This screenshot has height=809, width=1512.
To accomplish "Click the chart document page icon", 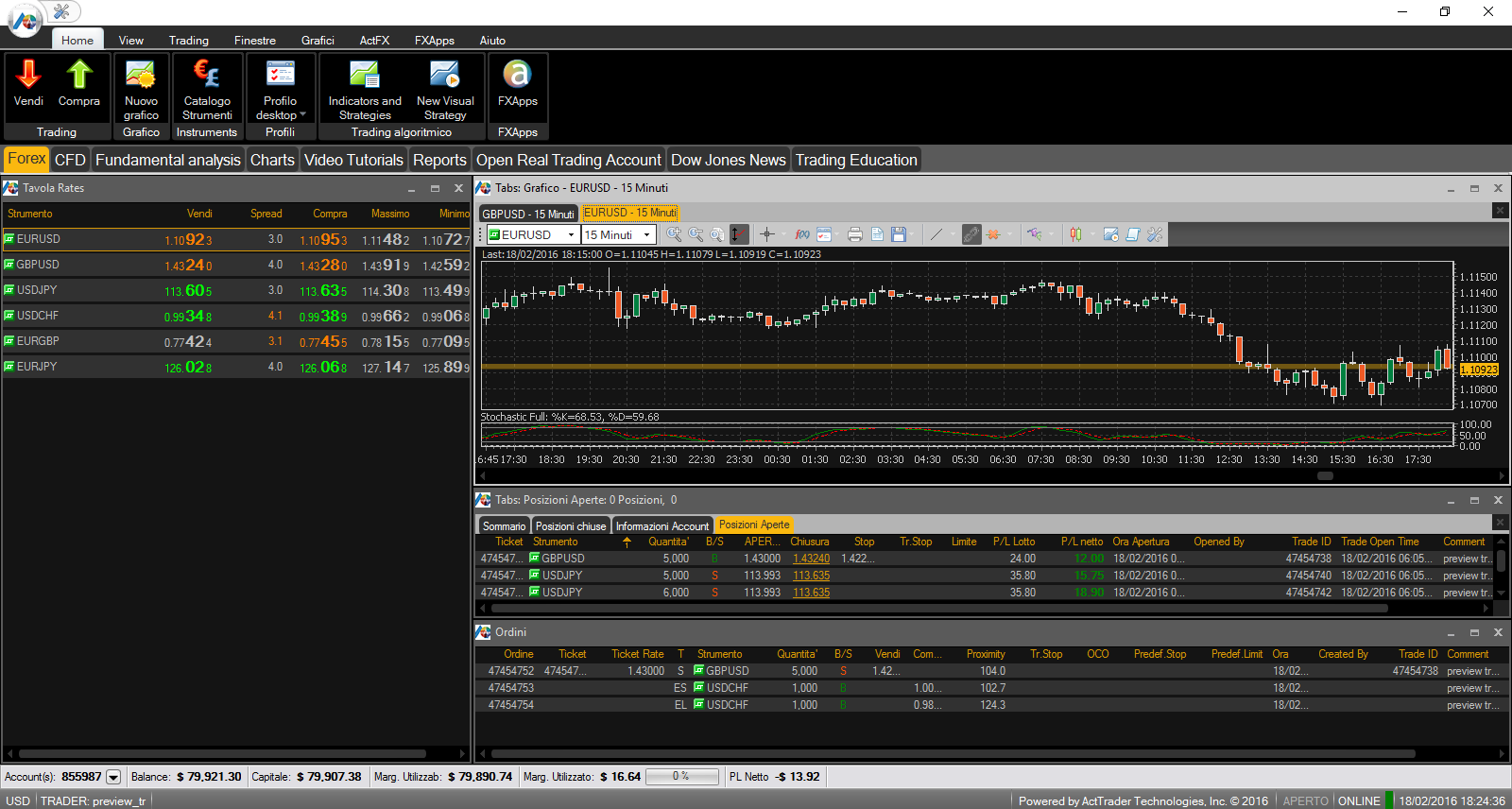I will pos(877,234).
